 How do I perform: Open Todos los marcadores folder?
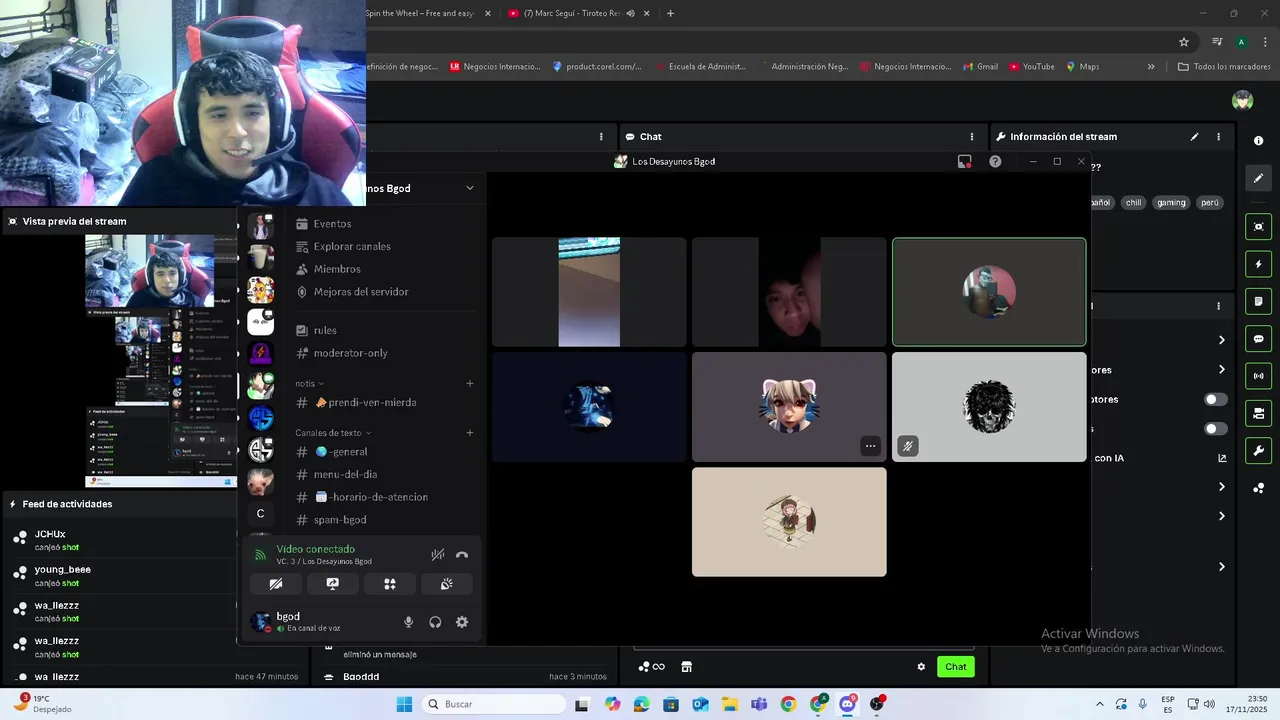(1224, 67)
